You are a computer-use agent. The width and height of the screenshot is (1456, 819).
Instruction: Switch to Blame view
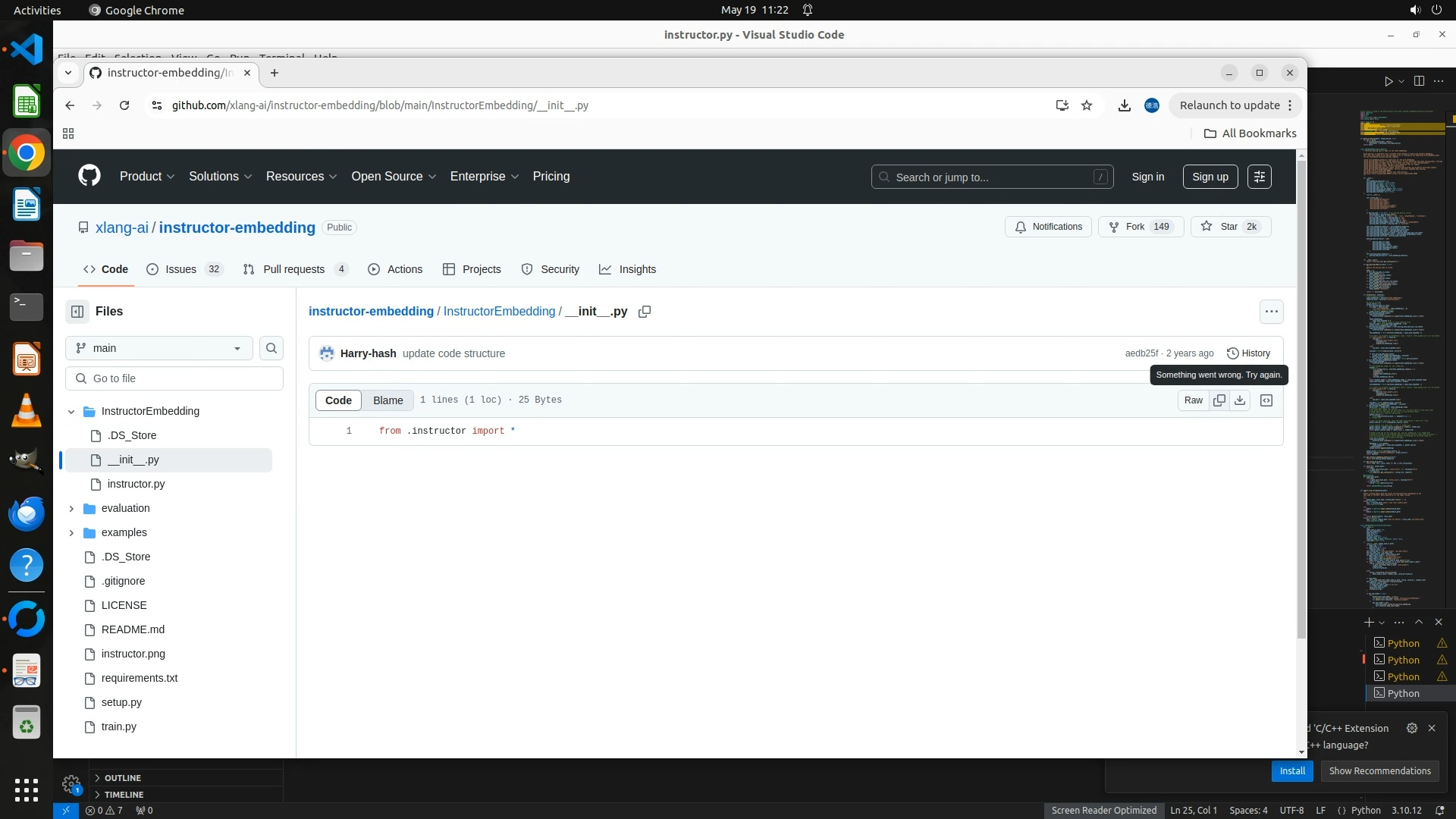[x=388, y=400]
